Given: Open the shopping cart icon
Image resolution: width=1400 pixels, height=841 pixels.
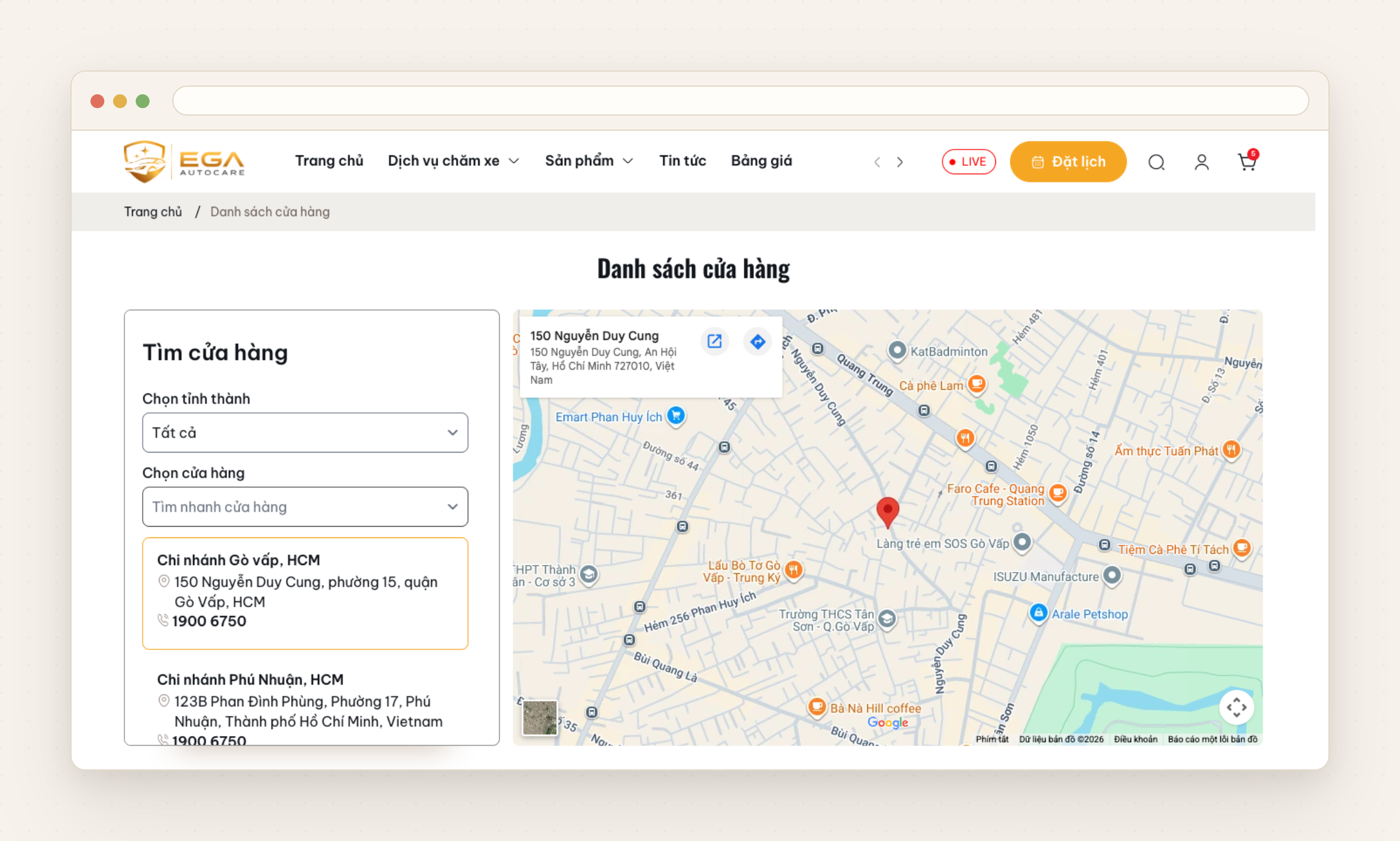Looking at the screenshot, I should pos(1247,161).
